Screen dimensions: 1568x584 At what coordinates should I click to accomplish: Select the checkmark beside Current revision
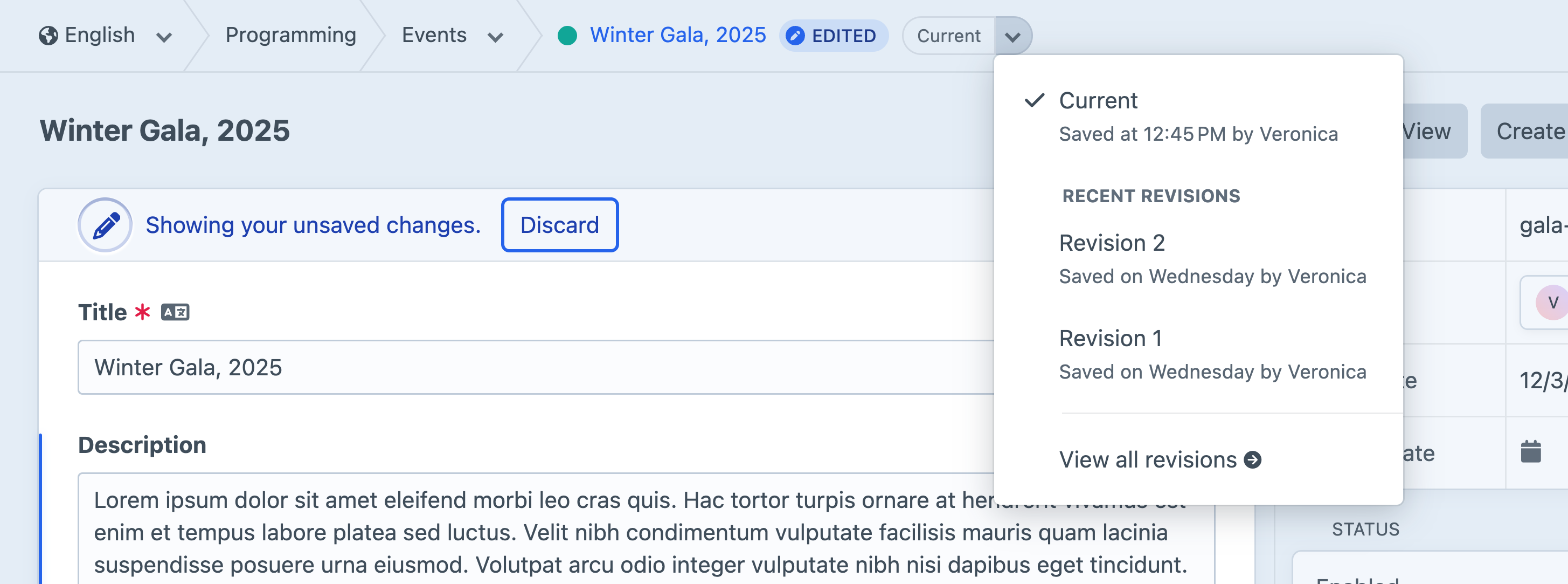(x=1034, y=100)
